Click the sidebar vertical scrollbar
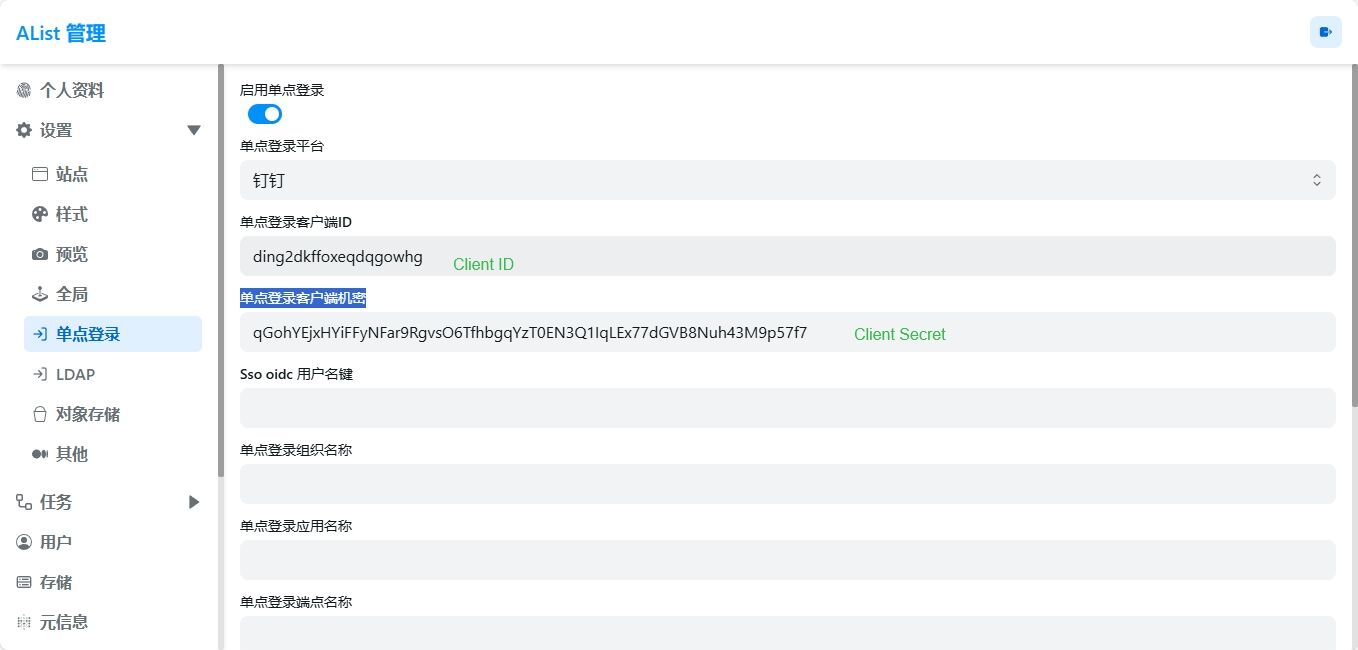 tap(220, 270)
